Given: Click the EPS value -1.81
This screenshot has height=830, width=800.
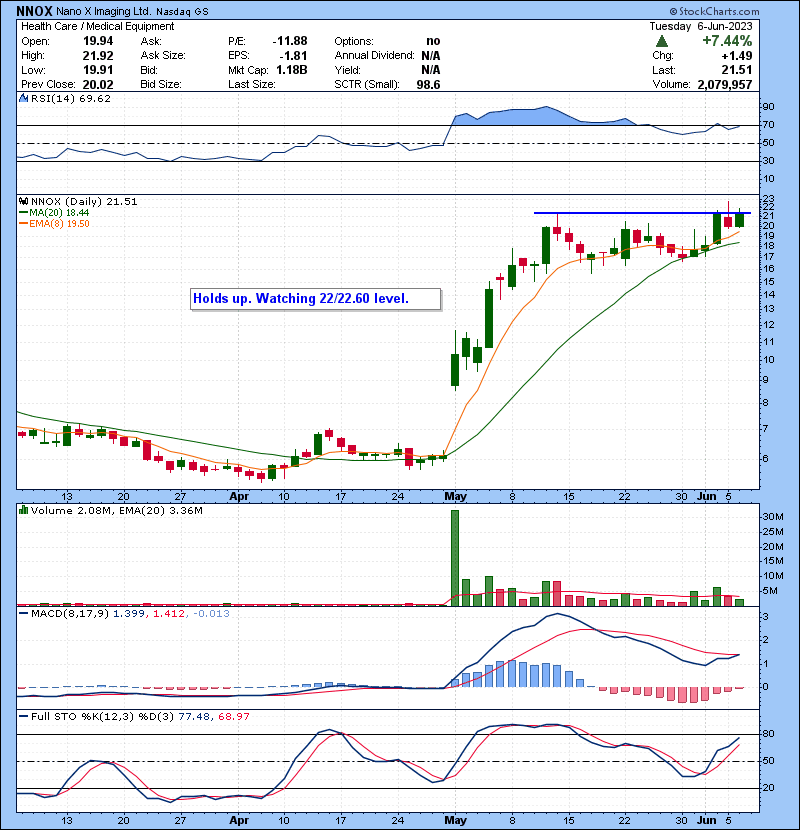Looking at the screenshot, I should pos(295,55).
